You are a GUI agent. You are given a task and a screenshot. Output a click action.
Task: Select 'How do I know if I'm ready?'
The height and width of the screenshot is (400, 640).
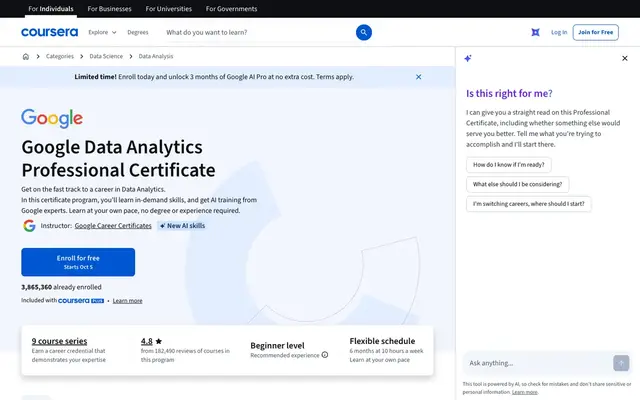509,165
